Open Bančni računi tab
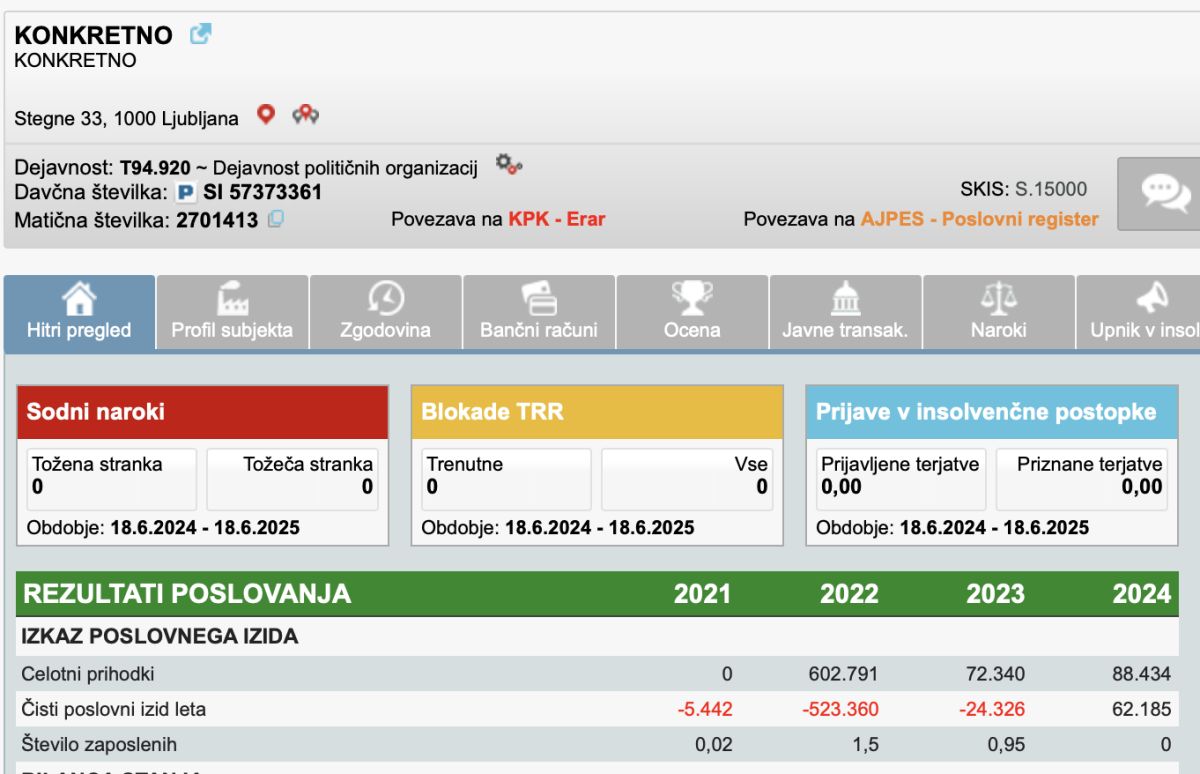 (539, 313)
